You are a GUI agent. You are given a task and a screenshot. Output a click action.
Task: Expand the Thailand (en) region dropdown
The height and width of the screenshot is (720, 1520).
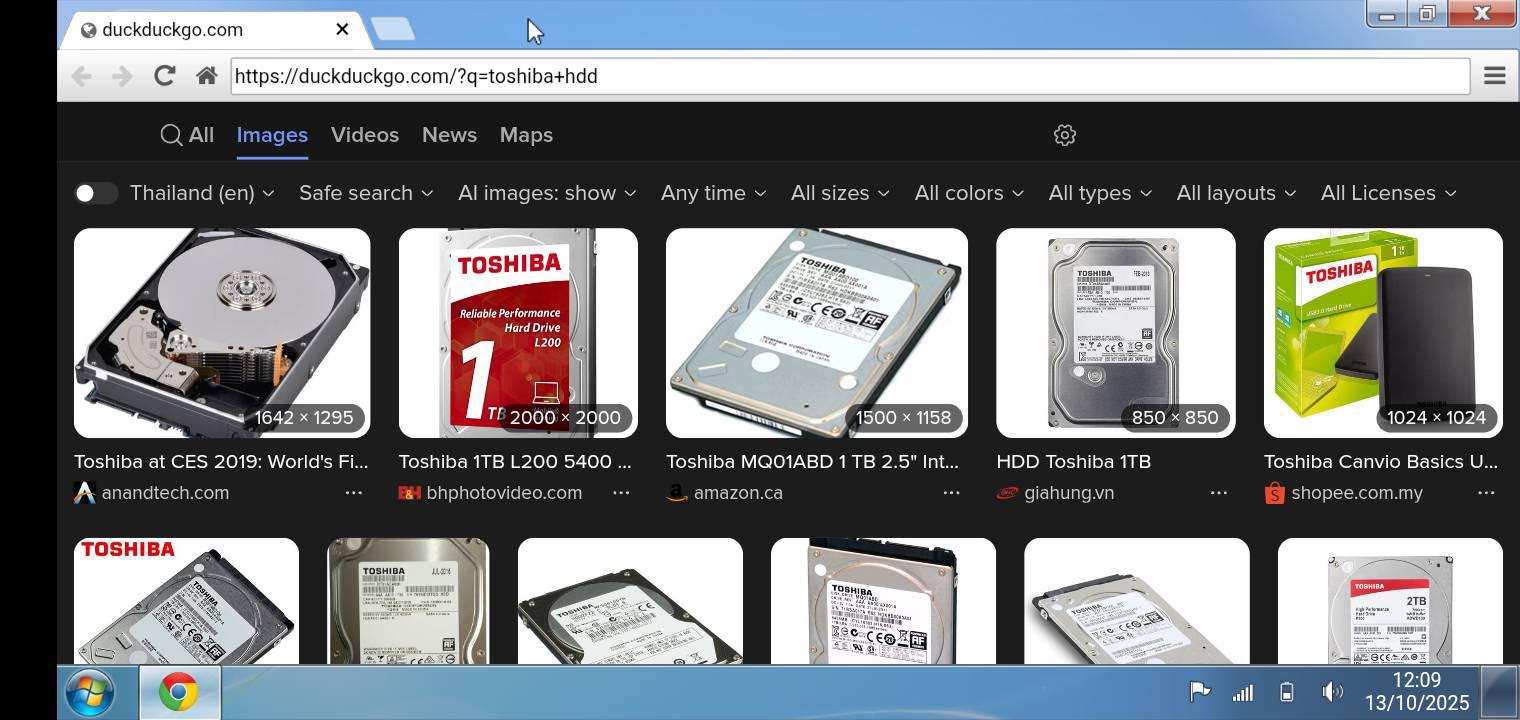tap(202, 193)
